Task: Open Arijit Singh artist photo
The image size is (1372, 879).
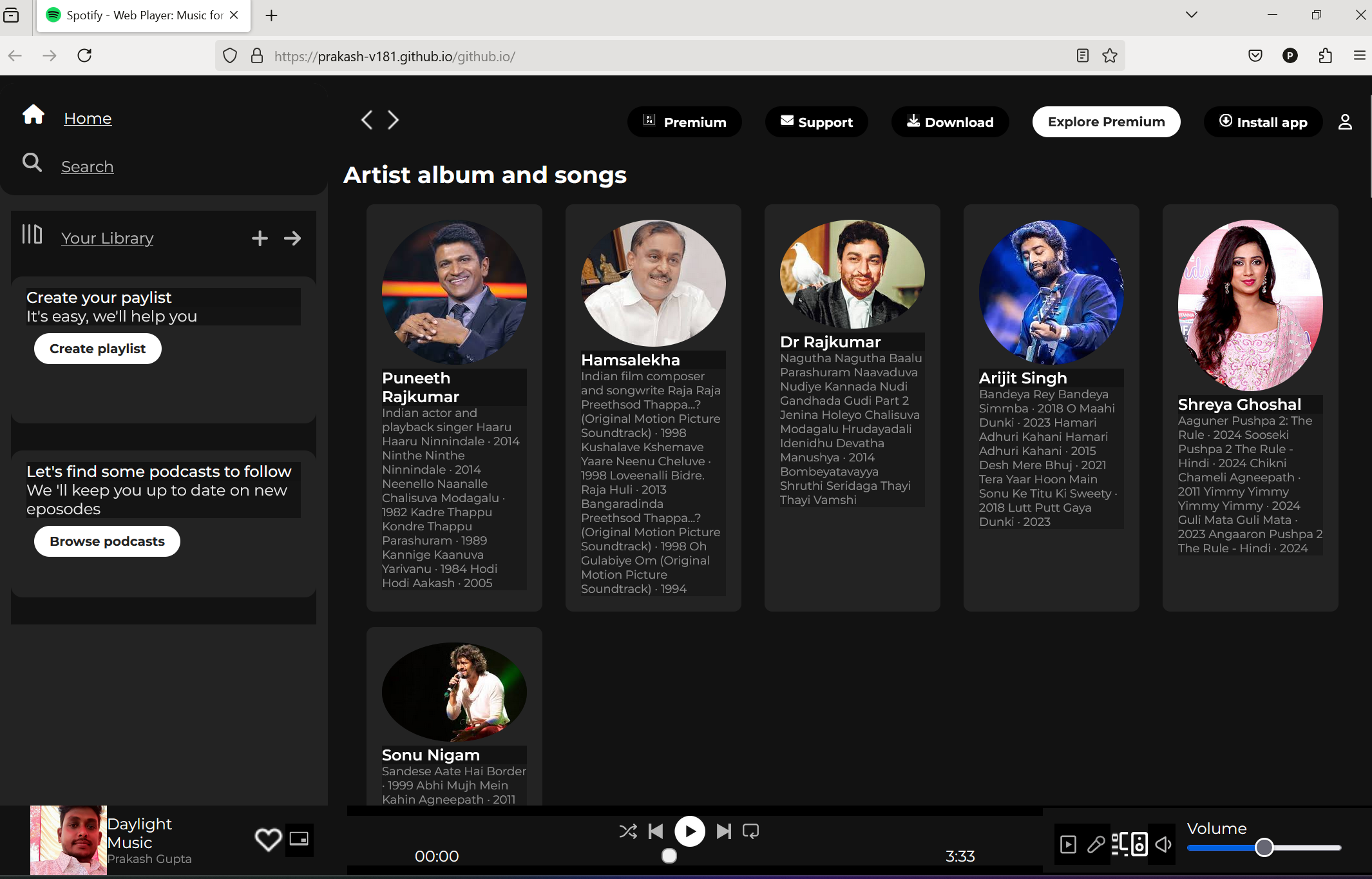Action: point(1051,293)
